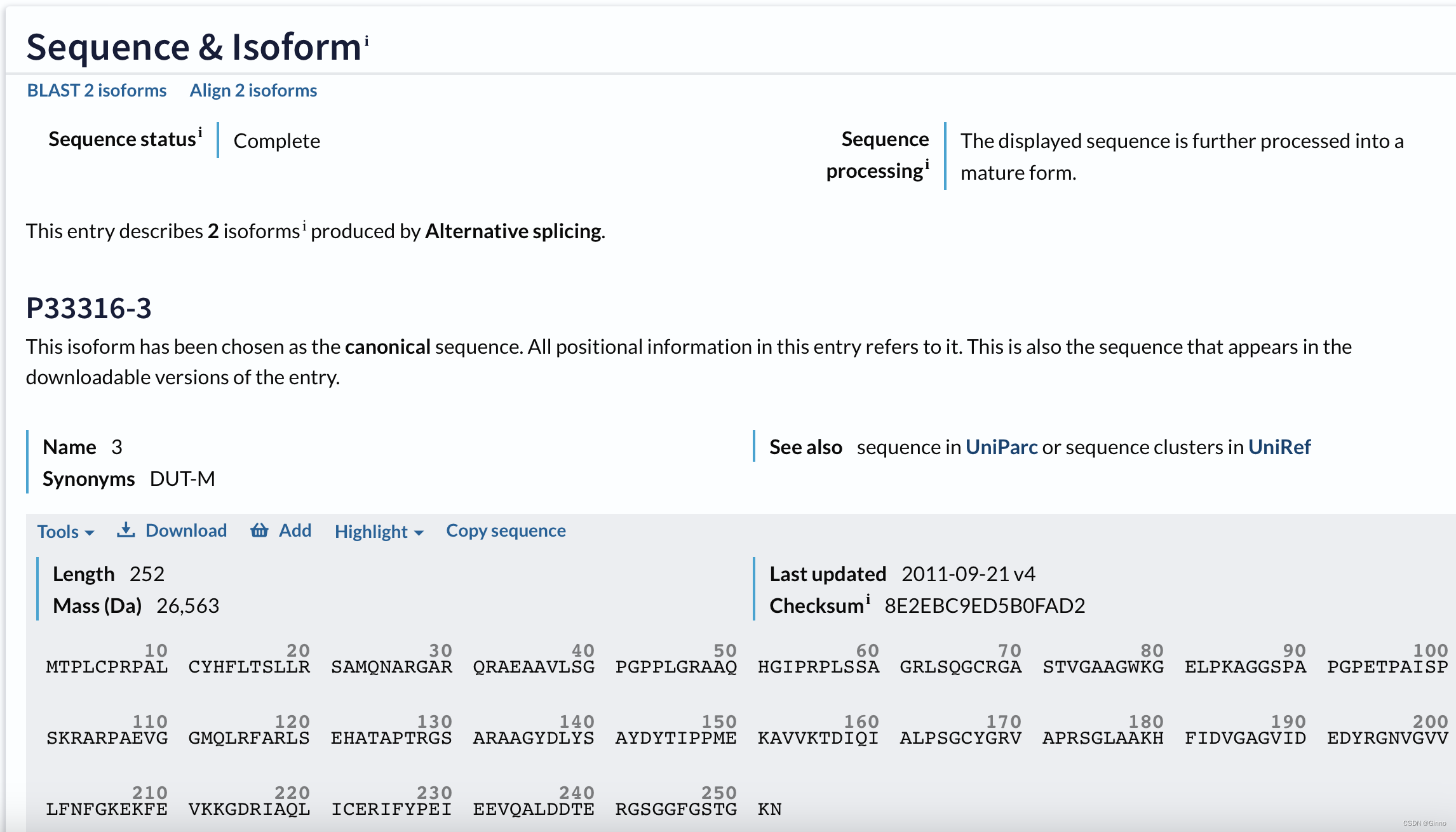
Task: Click sequence block QRAEAAVLSG
Action: [x=534, y=667]
